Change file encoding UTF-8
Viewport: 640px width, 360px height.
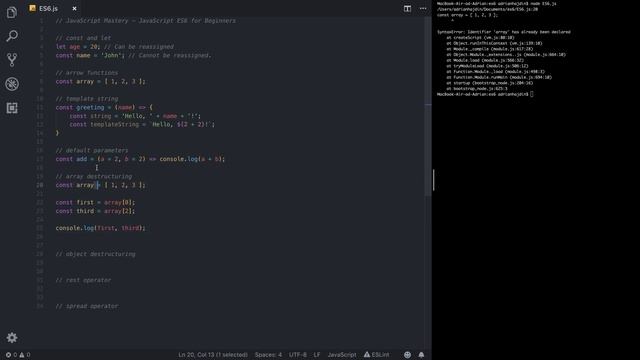point(298,355)
